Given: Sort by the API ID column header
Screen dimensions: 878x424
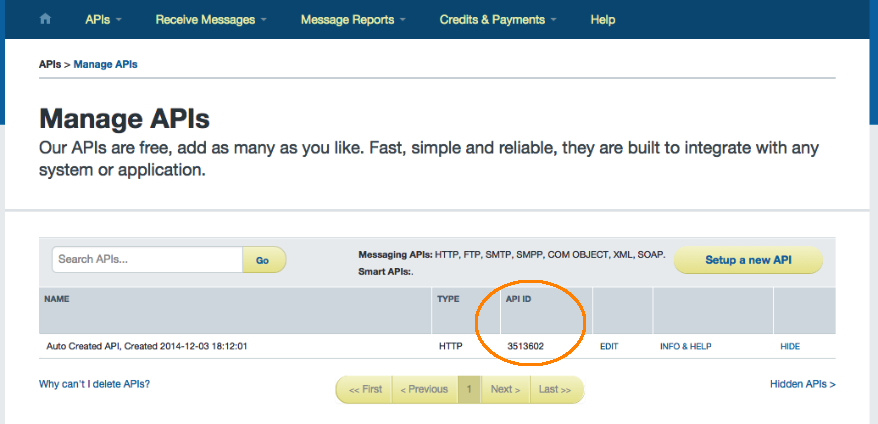Looking at the screenshot, I should coord(519,299).
